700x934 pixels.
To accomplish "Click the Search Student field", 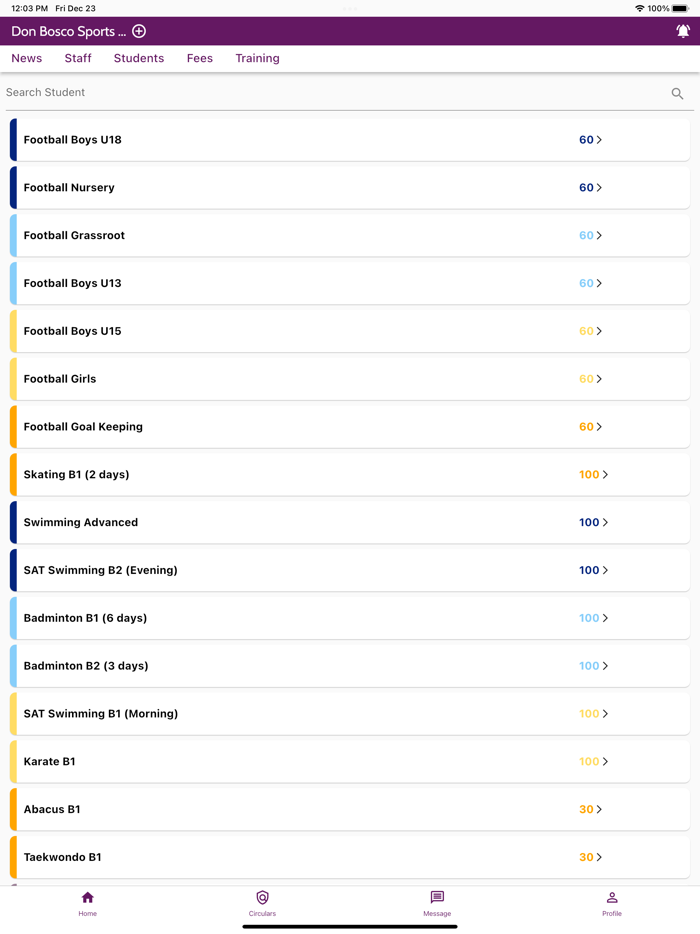I will pos(330,93).
